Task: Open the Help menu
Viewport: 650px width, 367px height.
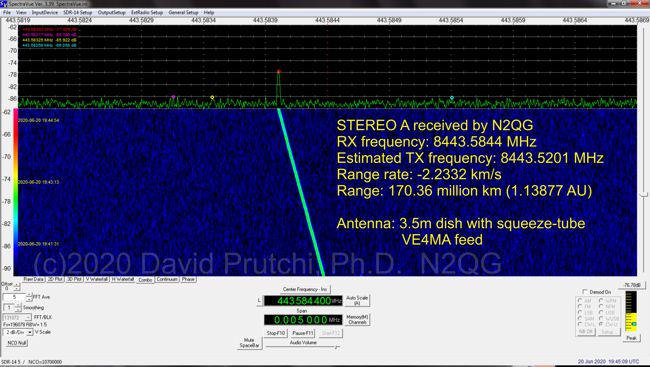Action: tap(209, 12)
